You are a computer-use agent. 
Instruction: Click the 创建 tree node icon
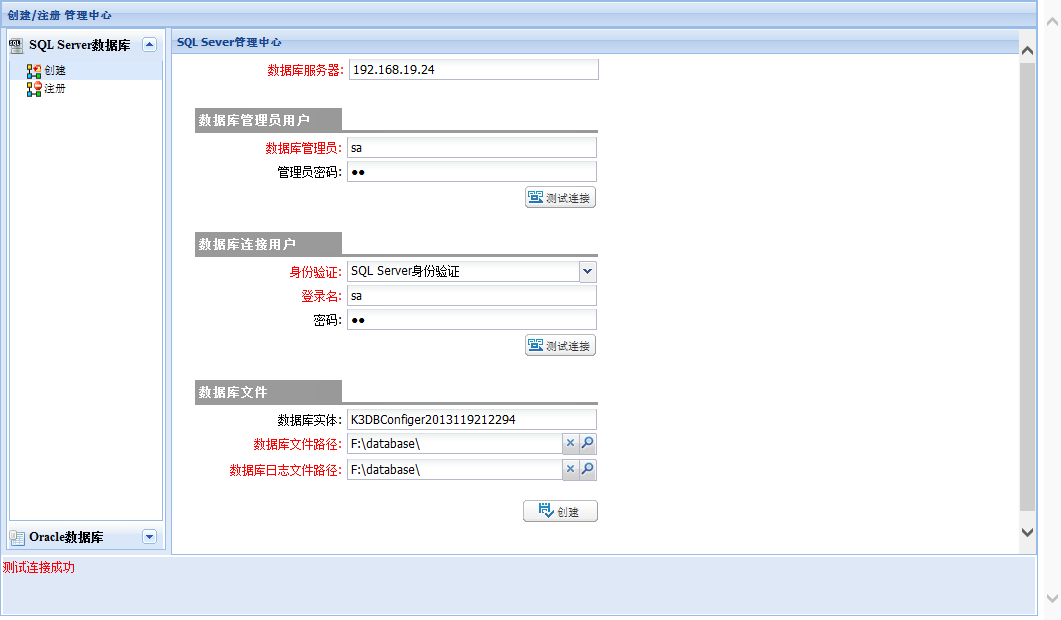tap(34, 70)
